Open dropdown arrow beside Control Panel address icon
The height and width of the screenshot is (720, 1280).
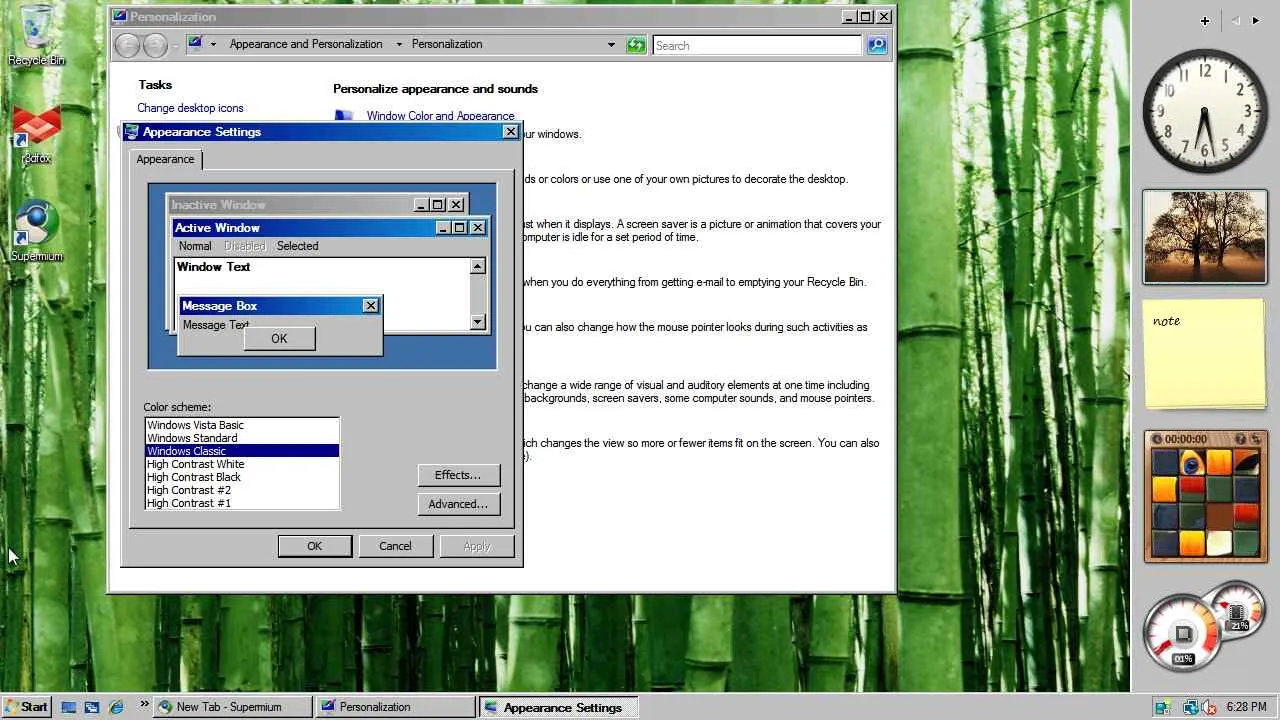[x=213, y=44]
